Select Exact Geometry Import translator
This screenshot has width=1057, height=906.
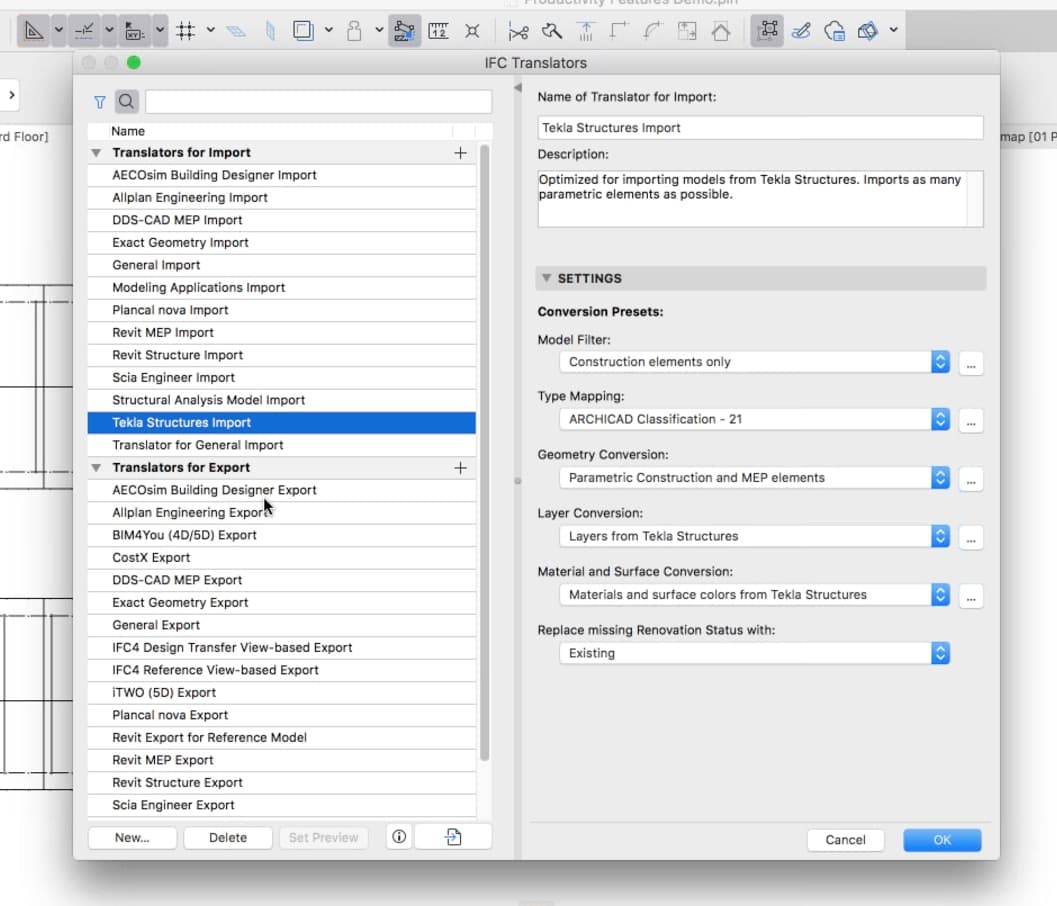(x=282, y=243)
